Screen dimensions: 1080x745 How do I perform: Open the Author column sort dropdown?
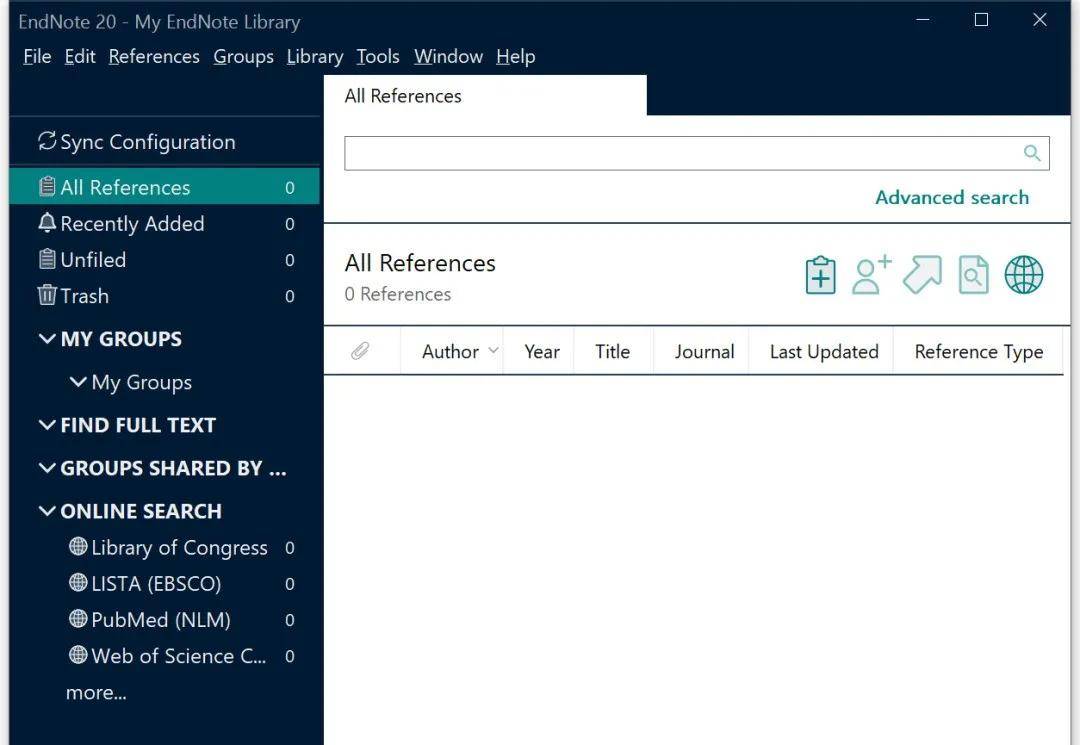click(493, 351)
